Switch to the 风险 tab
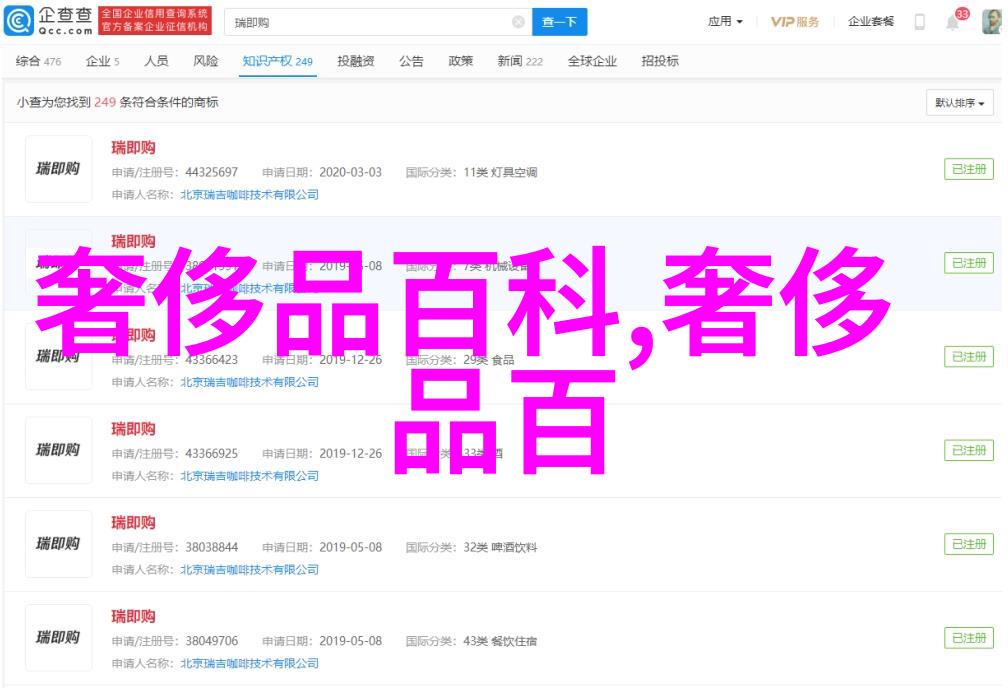This screenshot has height=692, width=1008. pos(206,61)
